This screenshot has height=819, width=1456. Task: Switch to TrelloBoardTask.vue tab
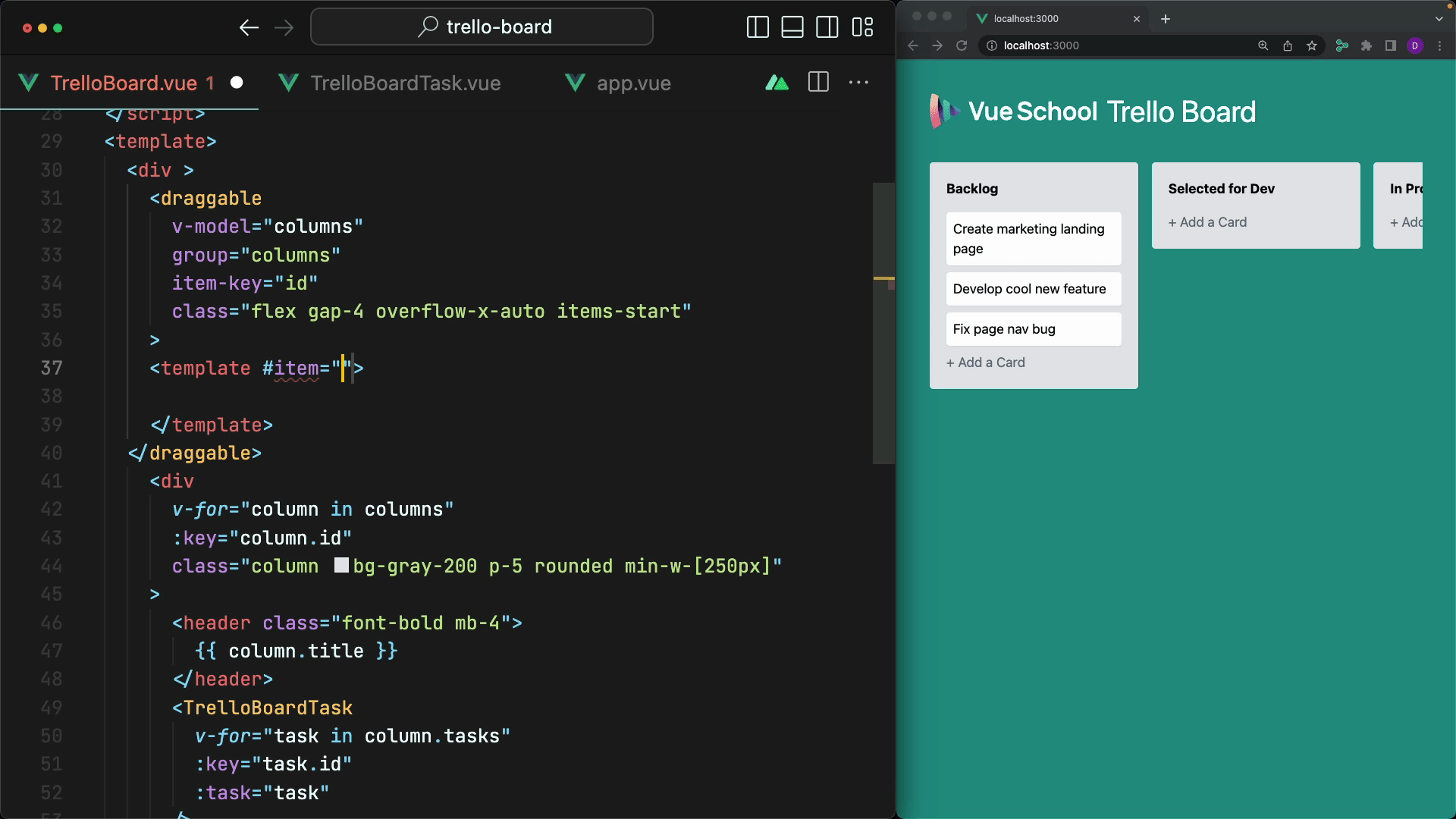click(389, 83)
